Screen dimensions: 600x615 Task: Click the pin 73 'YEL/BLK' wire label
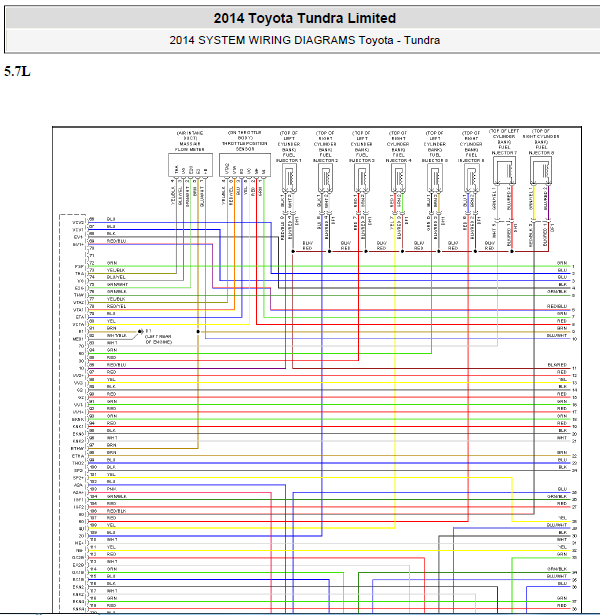pyautogui.click(x=116, y=270)
